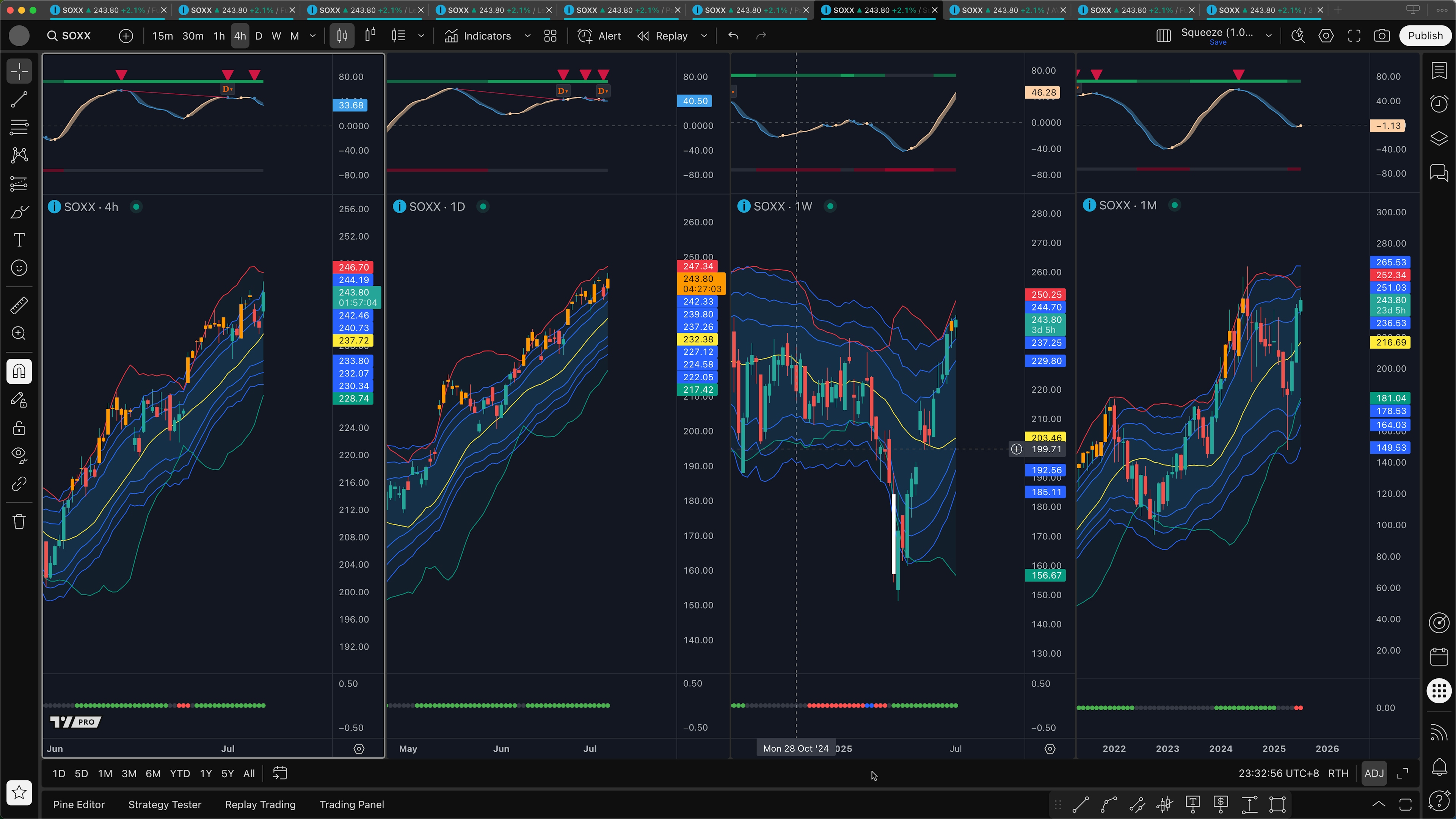Switch to the weekly W timeframe
This screenshot has height=819, width=1456.
pos(276,36)
